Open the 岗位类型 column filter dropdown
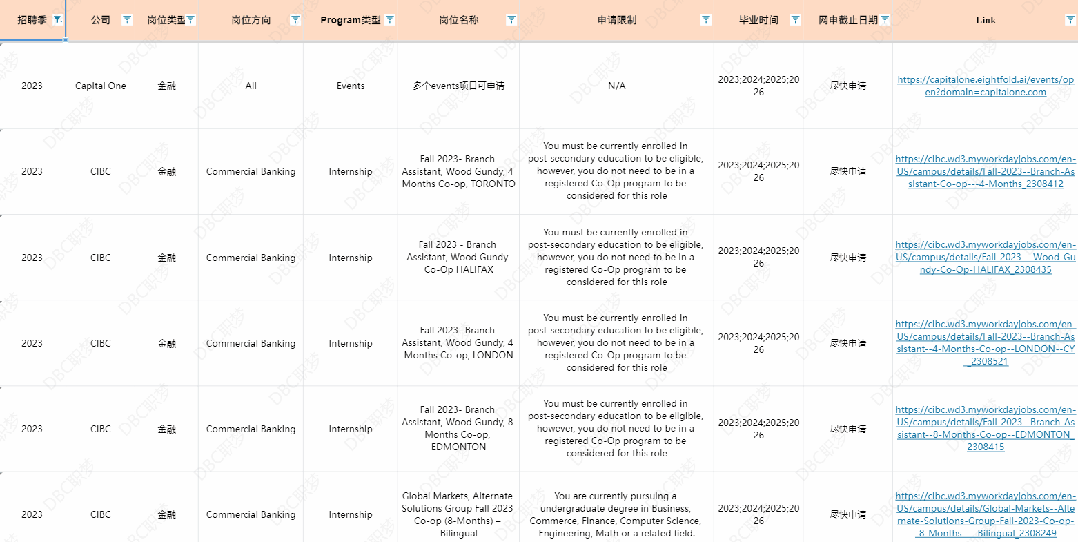The image size is (1078, 542). (x=191, y=20)
